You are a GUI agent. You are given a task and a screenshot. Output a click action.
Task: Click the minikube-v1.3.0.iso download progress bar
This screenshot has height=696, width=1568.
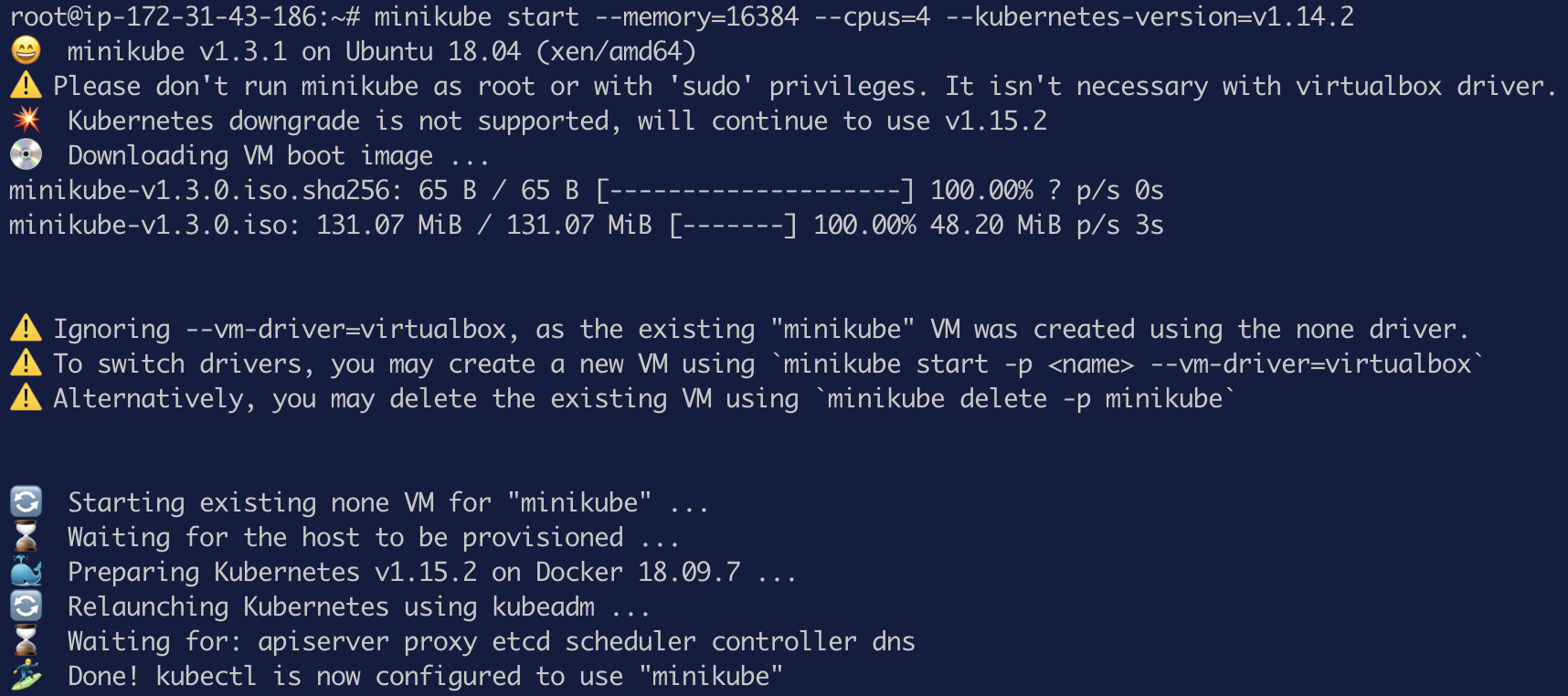pos(733,225)
